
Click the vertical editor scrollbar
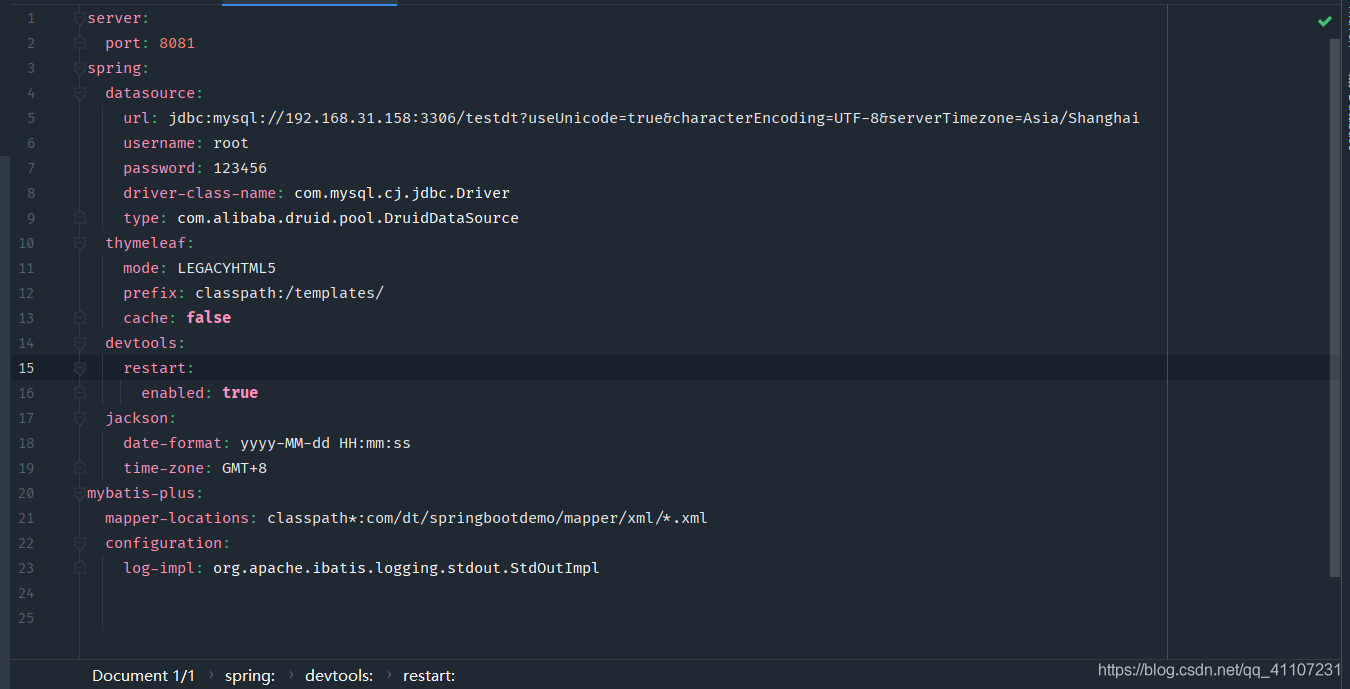pos(1335,300)
